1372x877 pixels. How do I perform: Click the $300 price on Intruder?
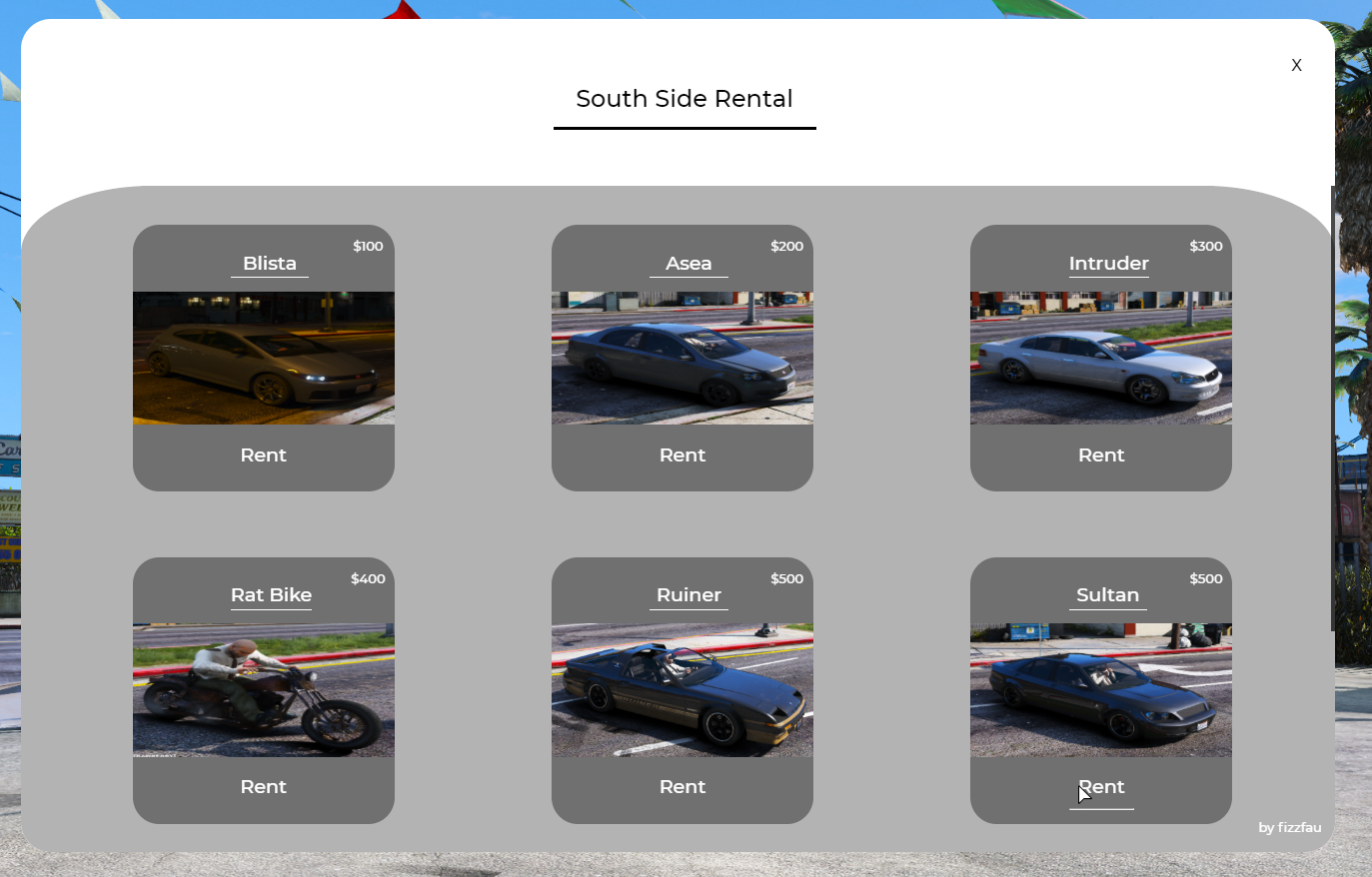[1206, 246]
